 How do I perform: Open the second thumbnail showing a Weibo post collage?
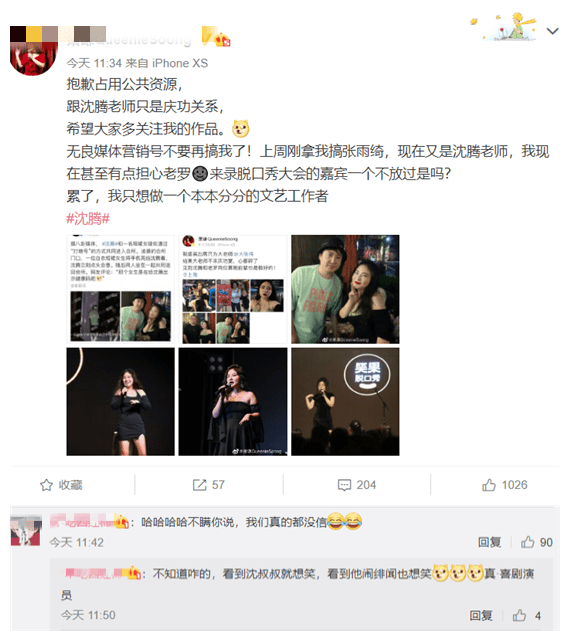click(233, 289)
